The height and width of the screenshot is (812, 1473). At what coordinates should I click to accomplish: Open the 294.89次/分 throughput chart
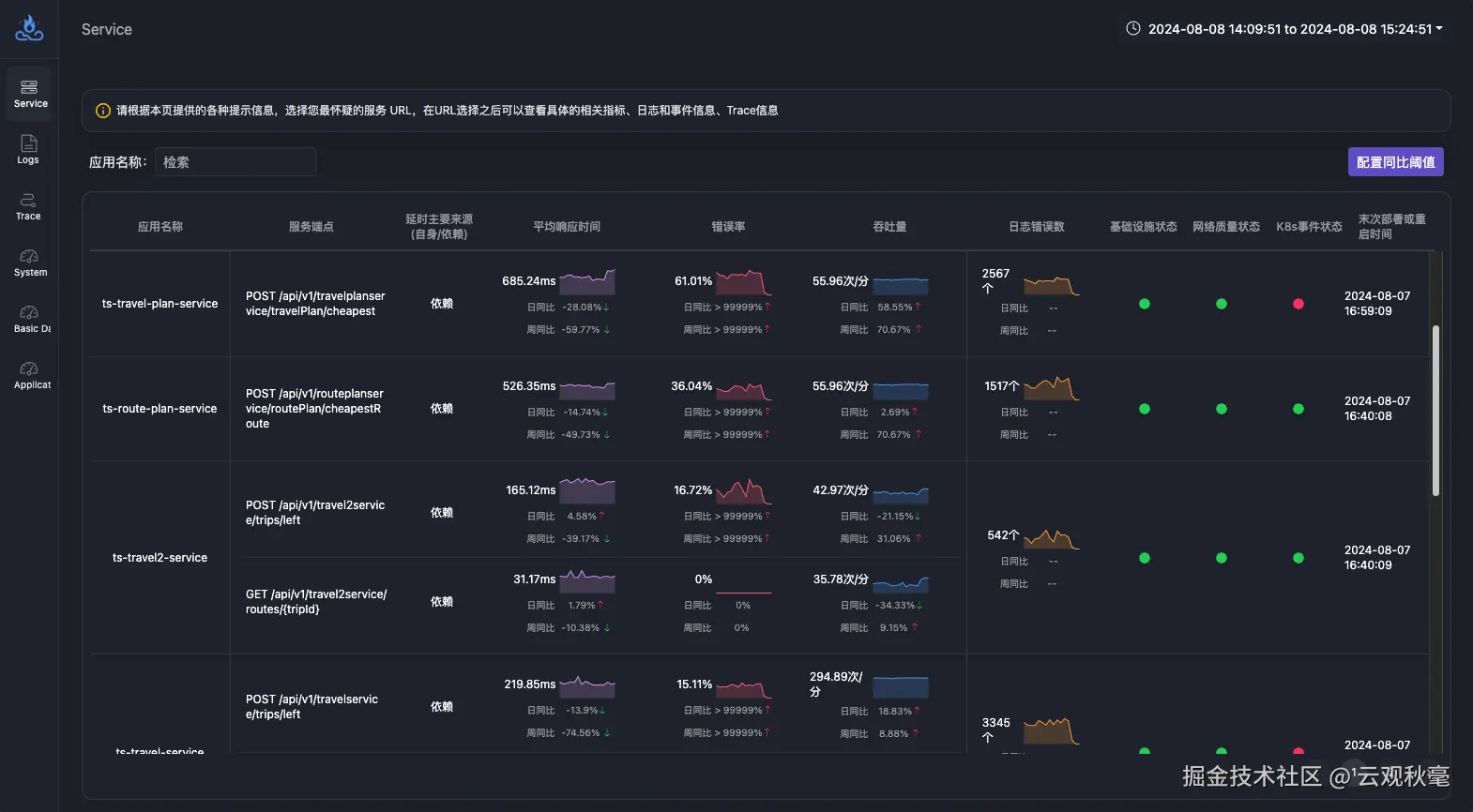pos(901,686)
